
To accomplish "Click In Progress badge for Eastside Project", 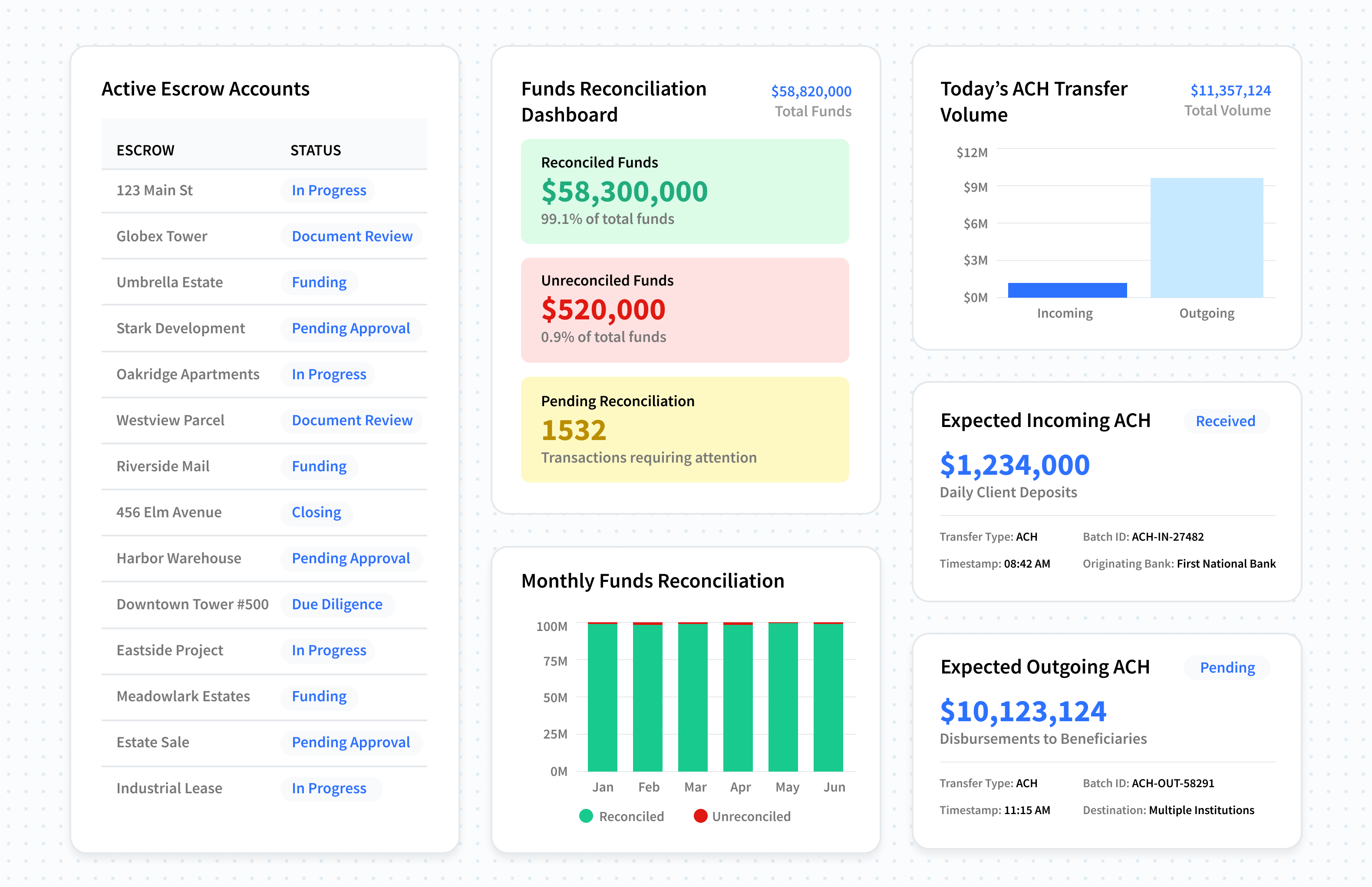I will pos(328,651).
